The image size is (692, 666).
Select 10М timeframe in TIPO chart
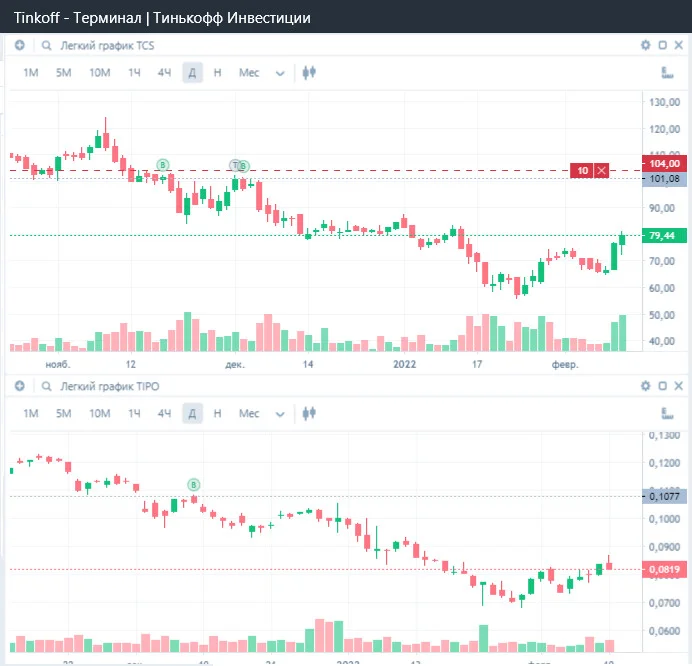click(x=100, y=414)
